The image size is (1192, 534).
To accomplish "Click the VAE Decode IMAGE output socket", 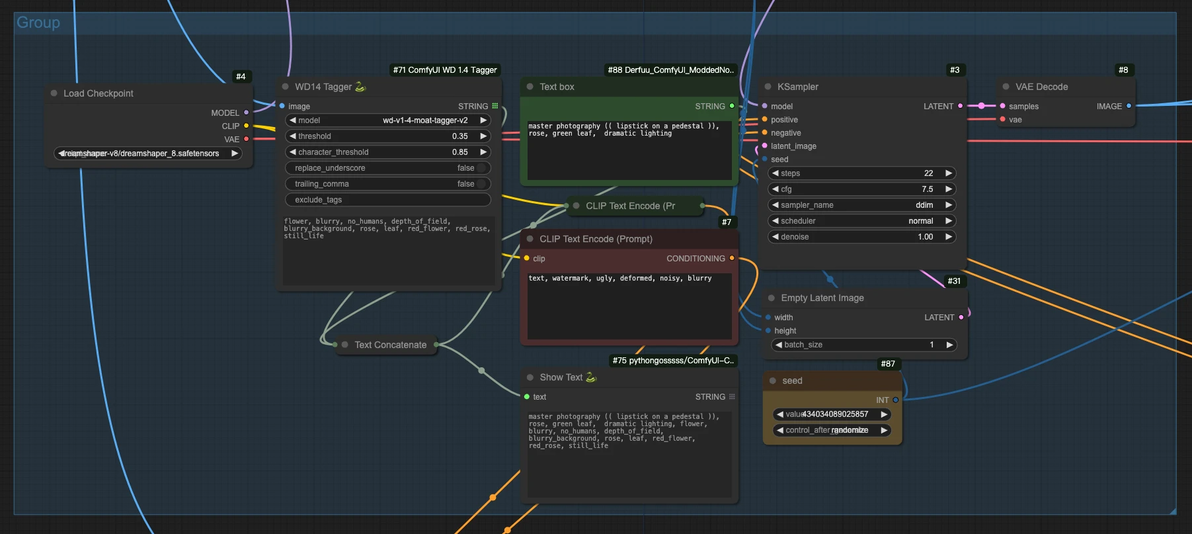I will click(1128, 106).
